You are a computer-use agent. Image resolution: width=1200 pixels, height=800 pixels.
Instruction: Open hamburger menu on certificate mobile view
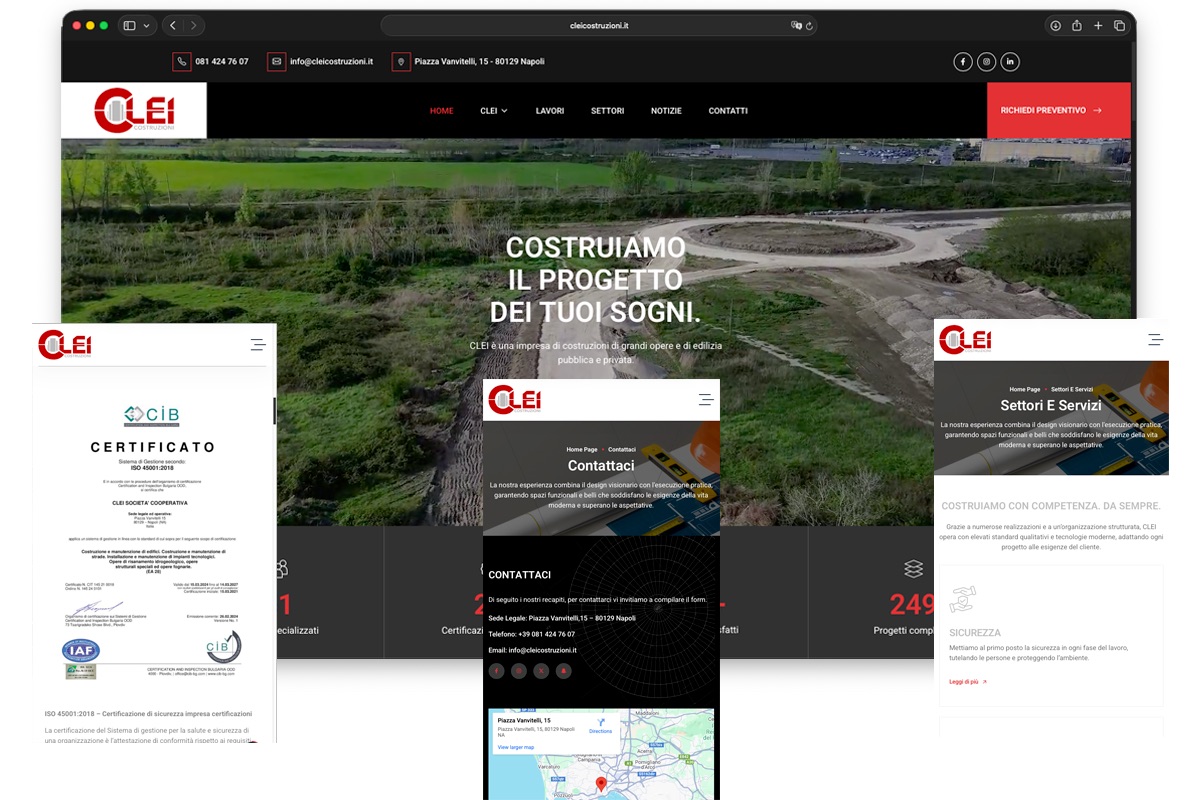(258, 345)
